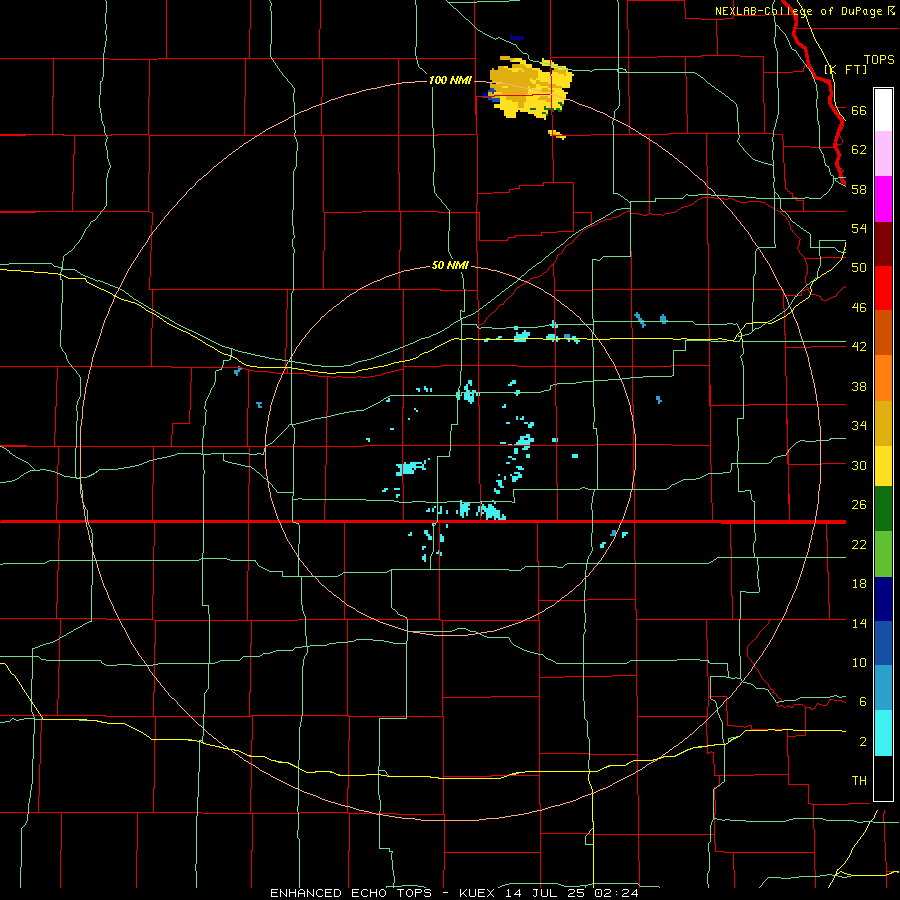This screenshot has height=900, width=900.
Task: Click the legend value '58'
Action: coord(859,189)
